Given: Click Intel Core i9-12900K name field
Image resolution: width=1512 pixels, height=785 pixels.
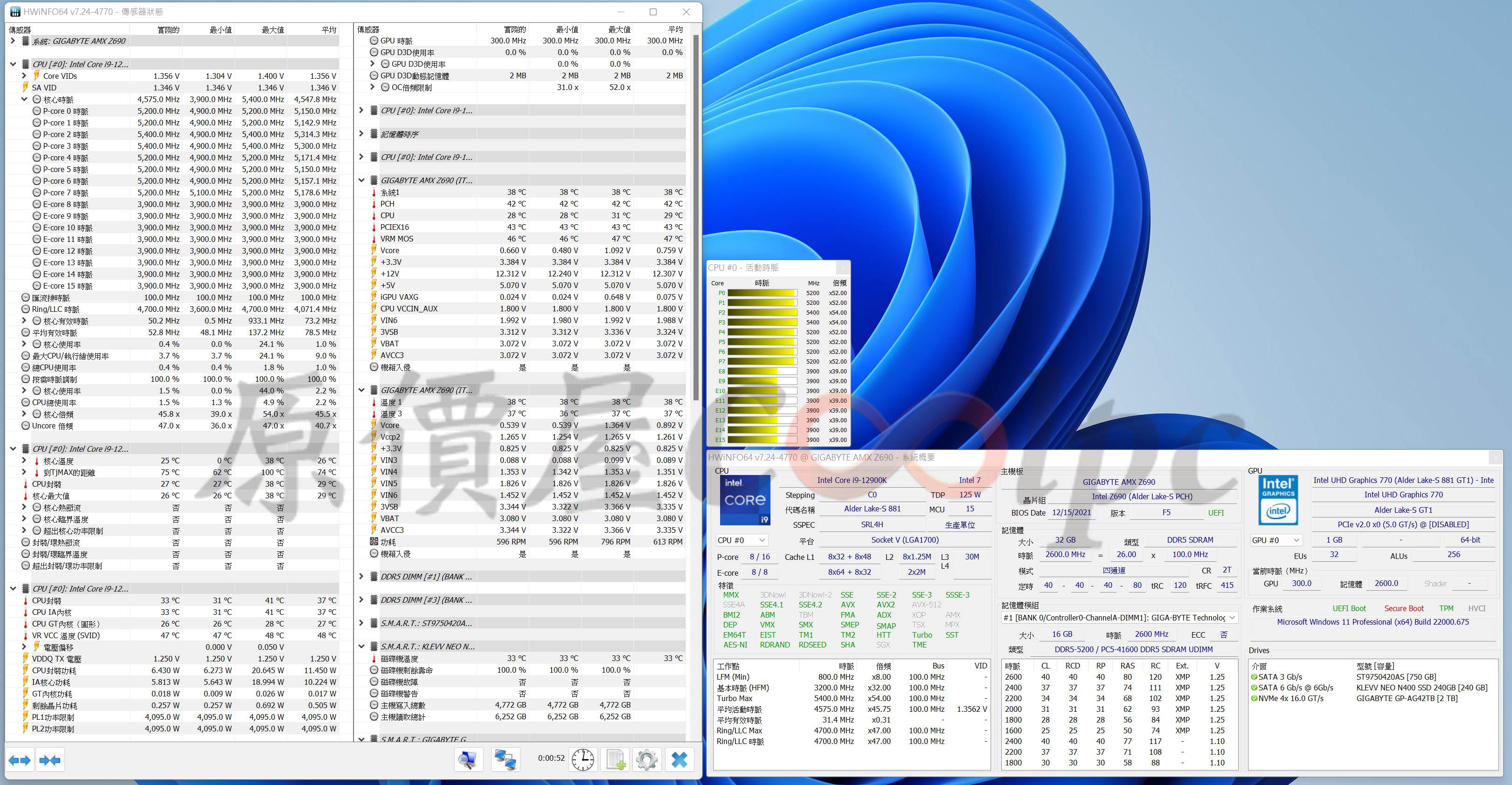Looking at the screenshot, I should tap(852, 480).
